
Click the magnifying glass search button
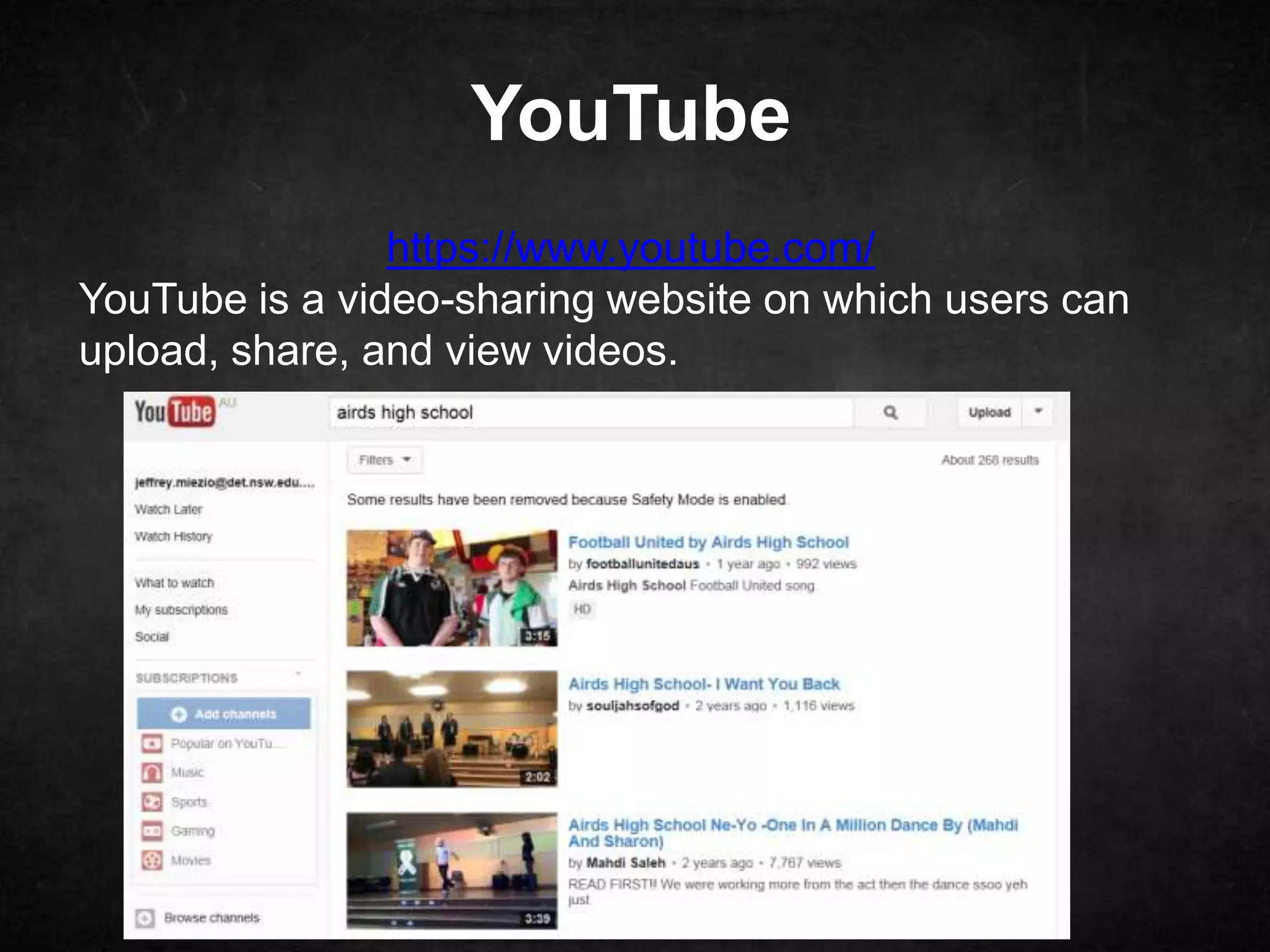[x=890, y=412]
